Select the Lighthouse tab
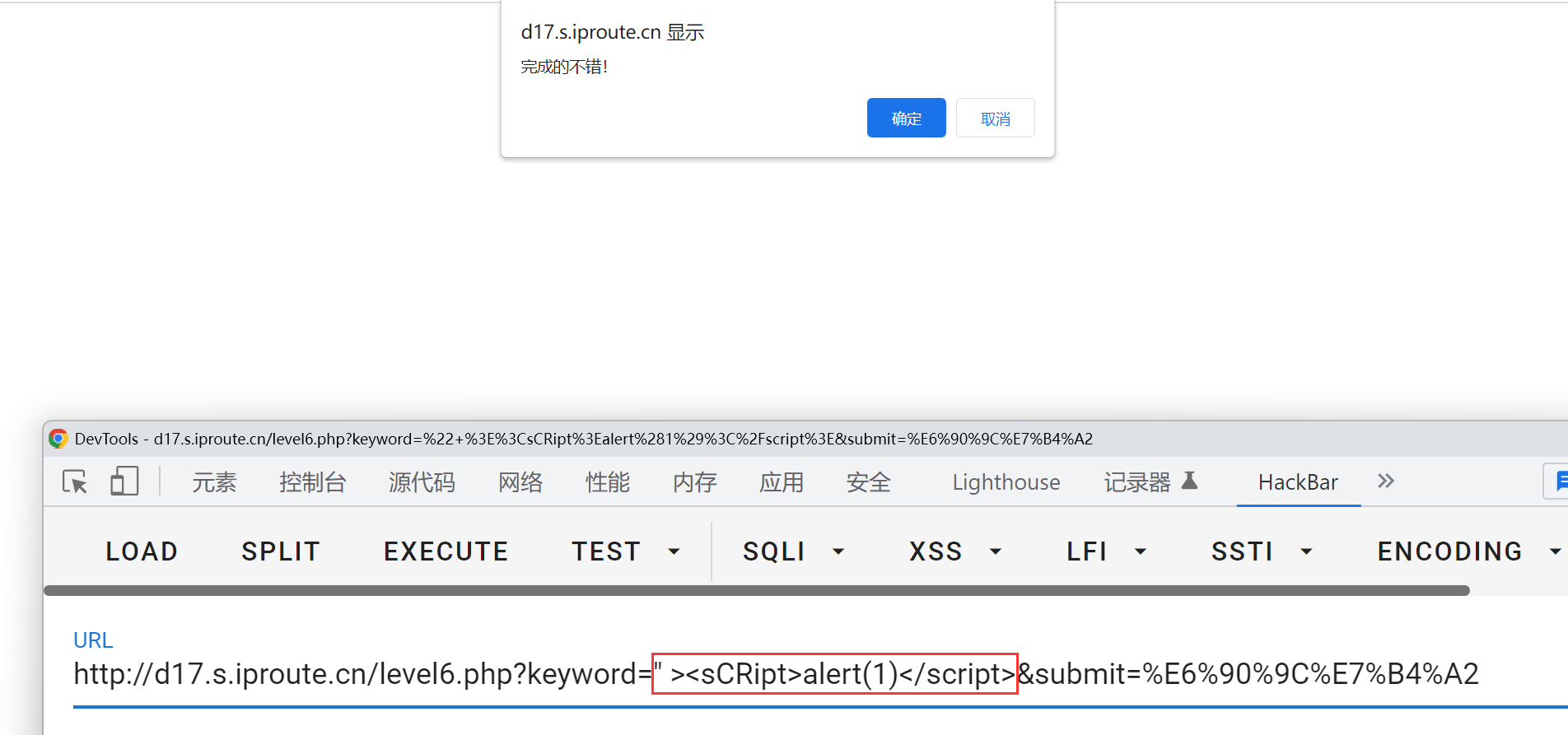Image resolution: width=1568 pixels, height=735 pixels. (1006, 482)
